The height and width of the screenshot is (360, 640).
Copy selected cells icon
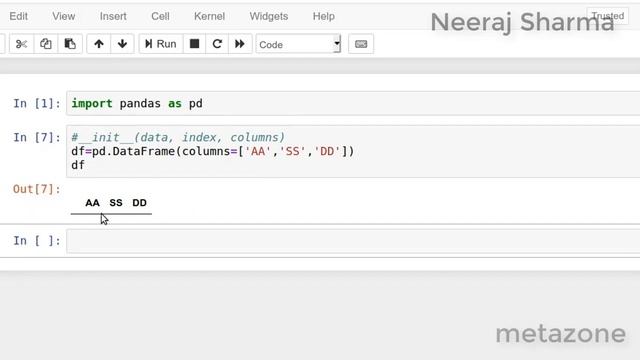click(45, 44)
